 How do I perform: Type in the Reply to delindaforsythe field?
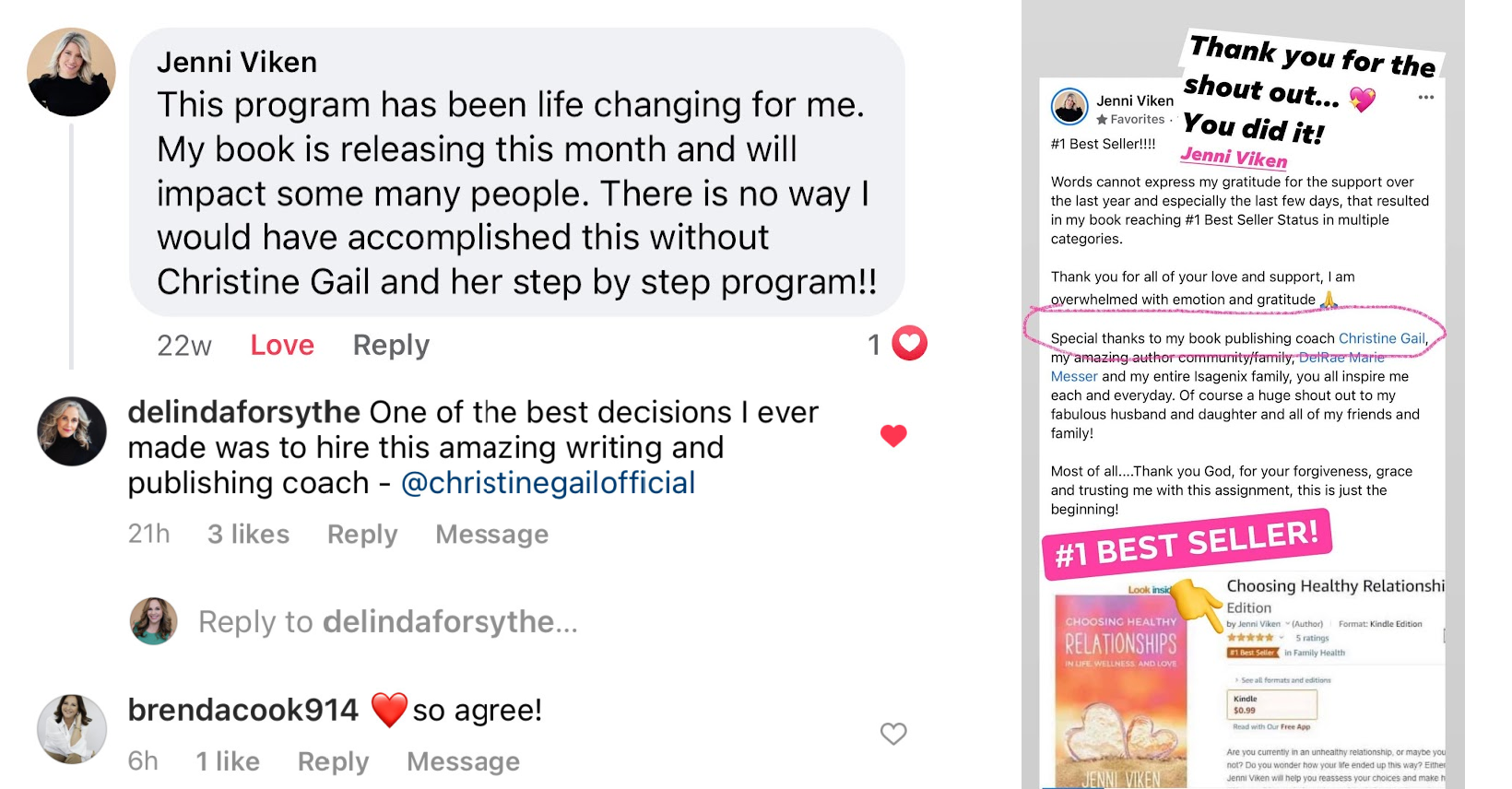tap(387, 622)
